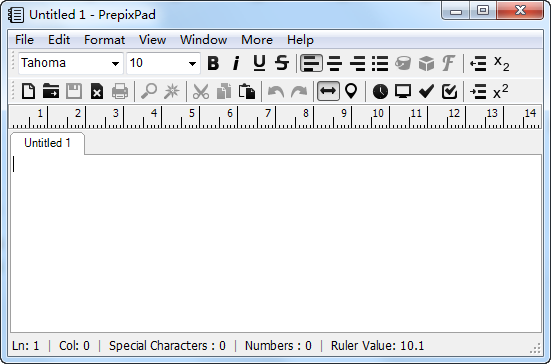
Task: Insert a bulleted list
Action: pyautogui.click(x=380, y=63)
